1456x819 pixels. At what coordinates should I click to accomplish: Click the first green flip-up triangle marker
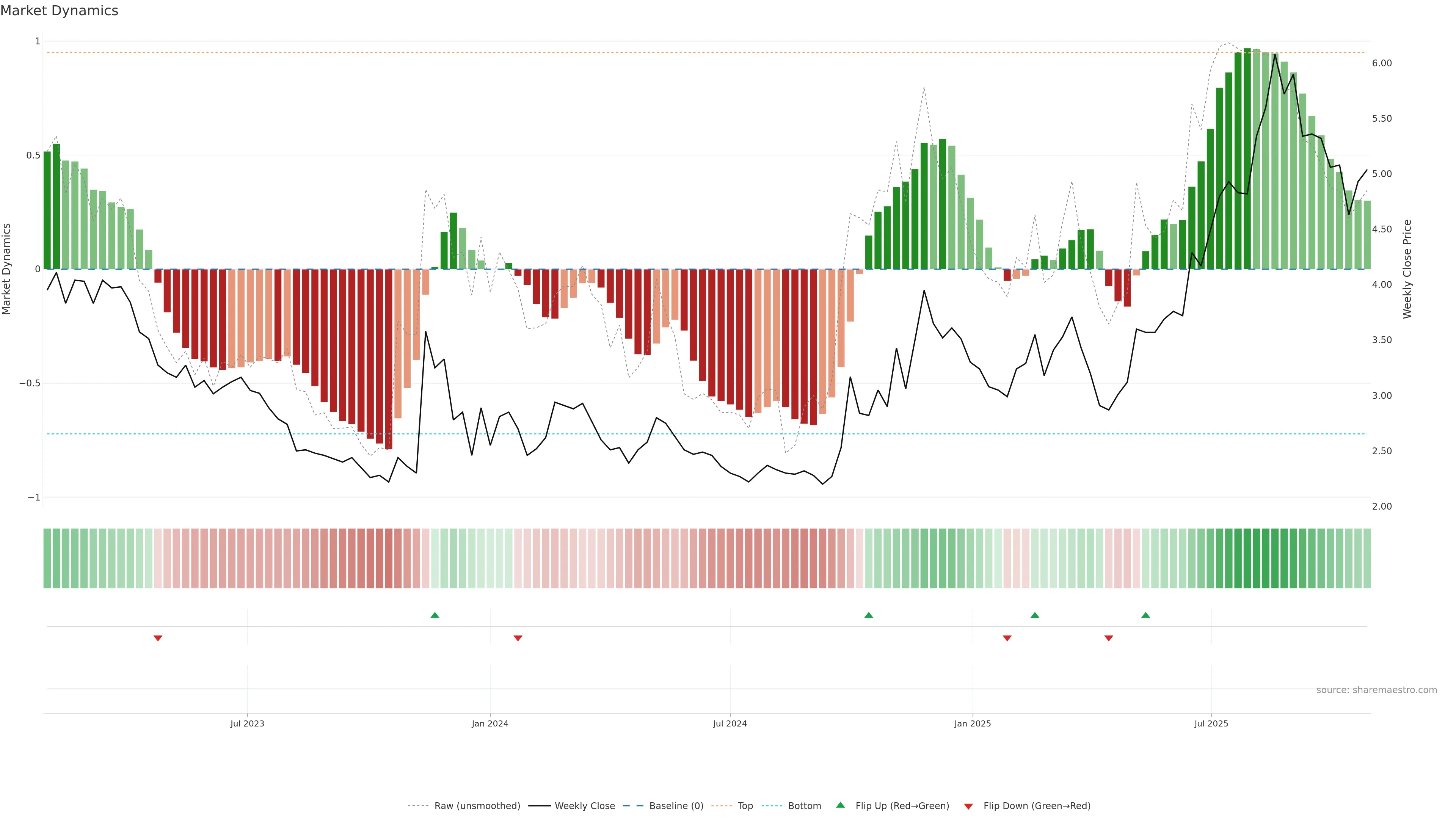tap(435, 615)
